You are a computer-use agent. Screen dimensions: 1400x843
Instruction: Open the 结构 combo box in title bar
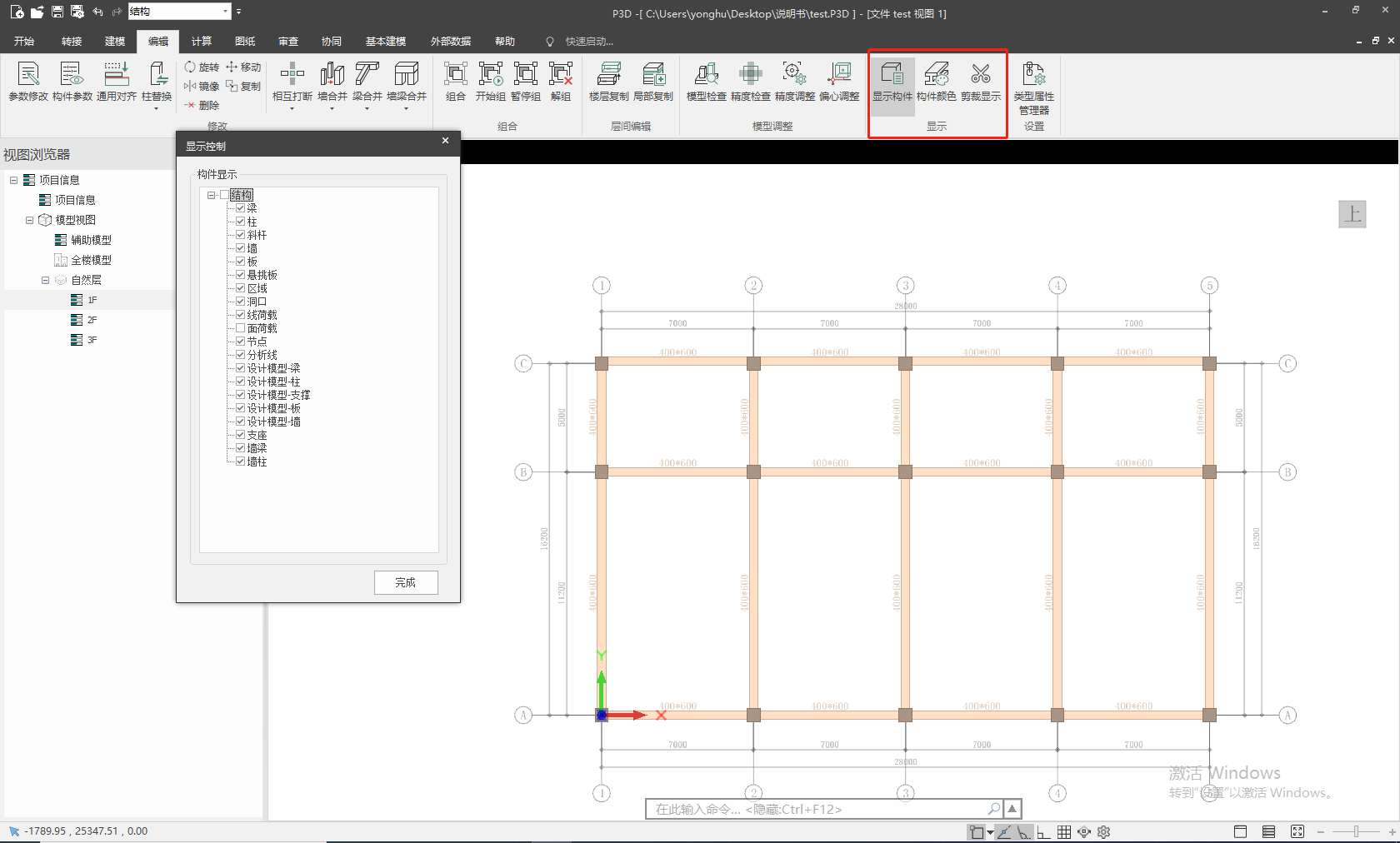(x=225, y=12)
